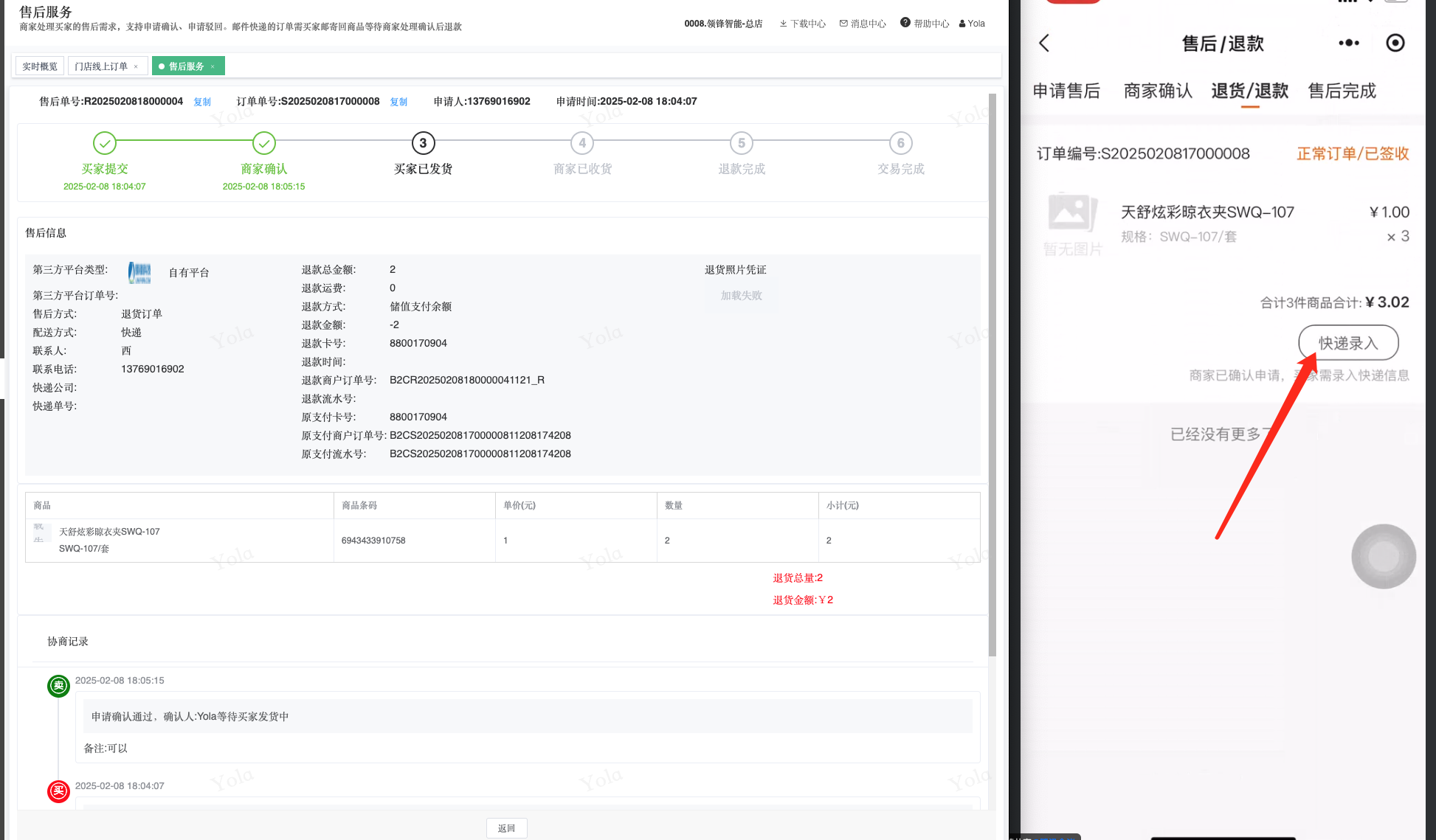
Task: Copy the order number S2025020817000008
Action: click(x=398, y=102)
